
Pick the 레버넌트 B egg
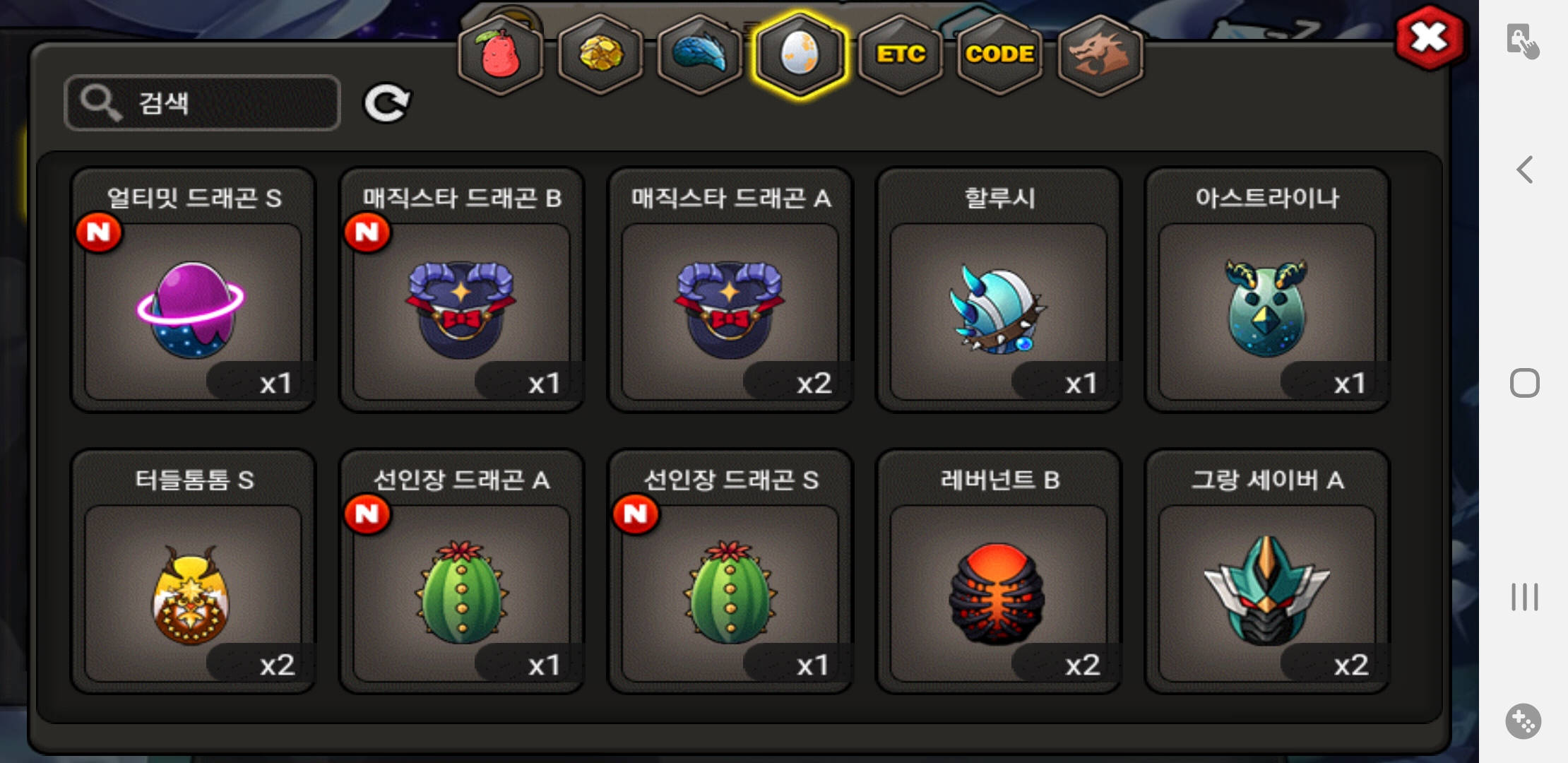point(999,572)
